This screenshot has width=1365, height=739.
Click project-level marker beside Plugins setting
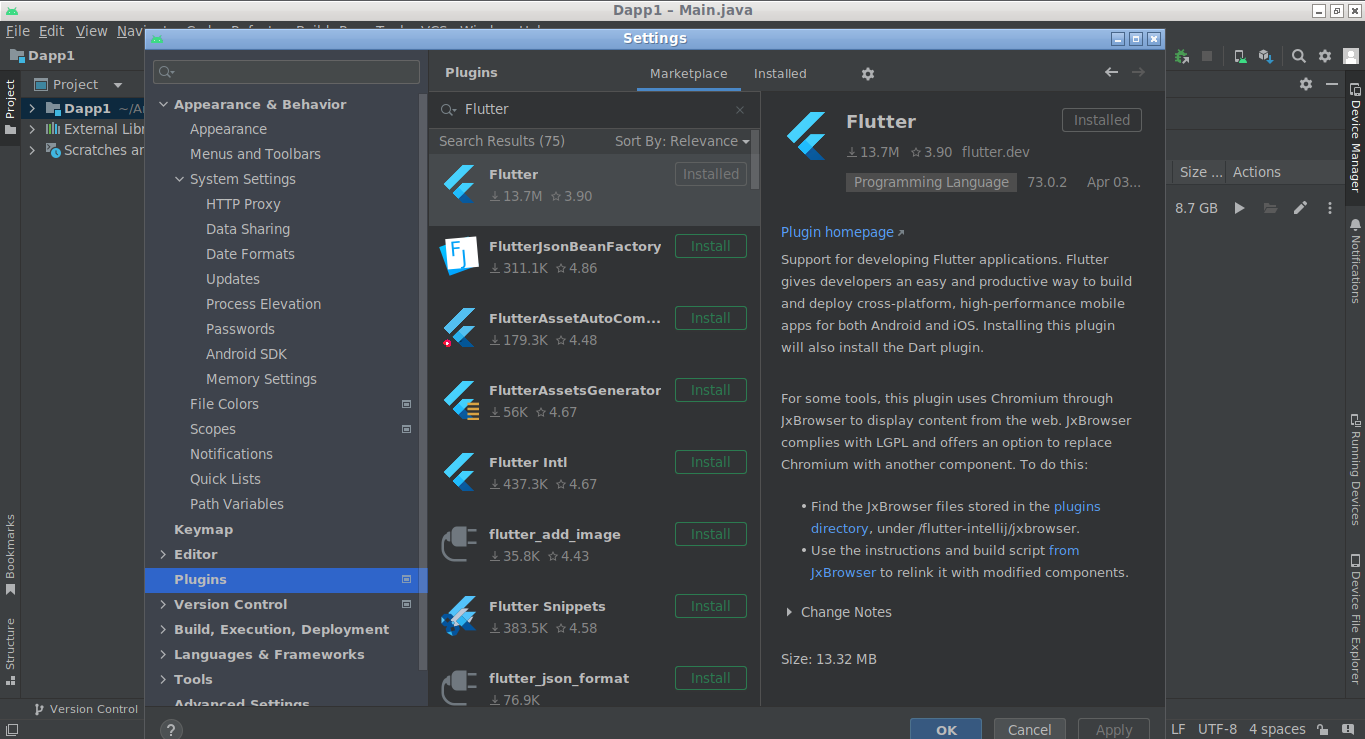(x=407, y=579)
